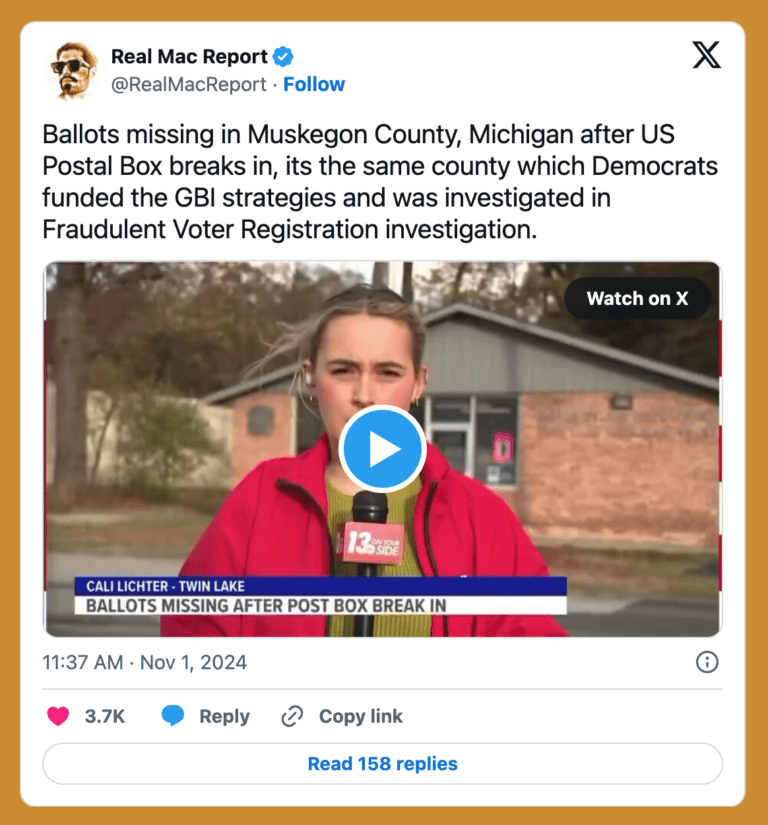
Task: Click the chain link icon
Action: pos(292,716)
